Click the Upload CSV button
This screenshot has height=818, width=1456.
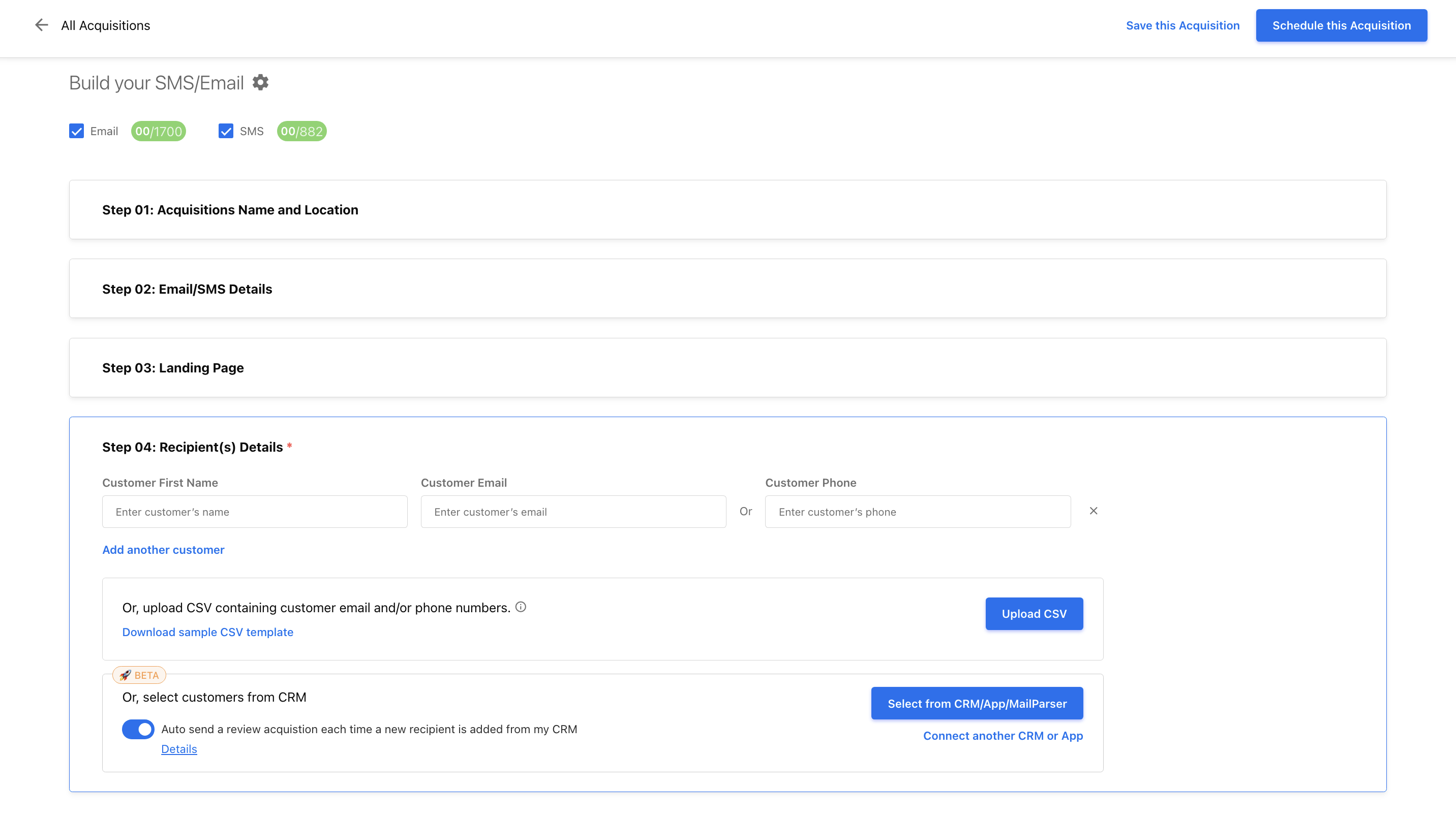pyautogui.click(x=1034, y=614)
